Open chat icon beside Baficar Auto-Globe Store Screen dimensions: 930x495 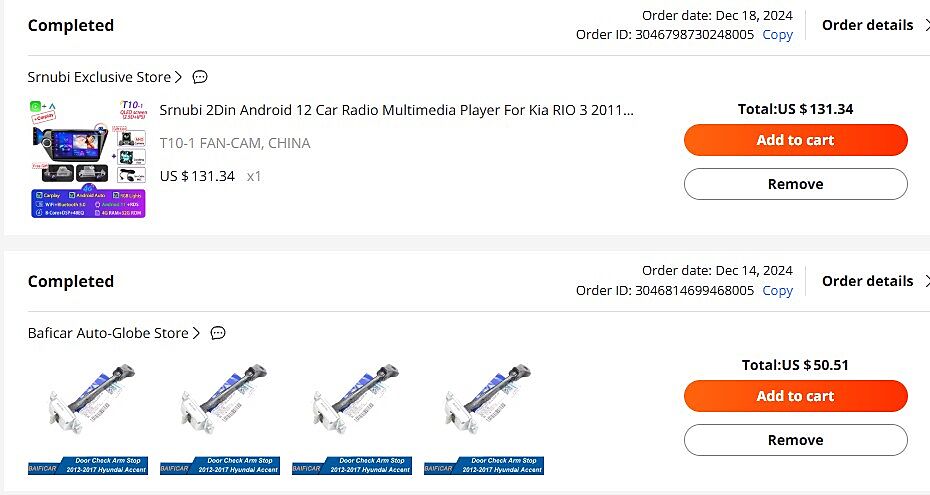pos(218,333)
